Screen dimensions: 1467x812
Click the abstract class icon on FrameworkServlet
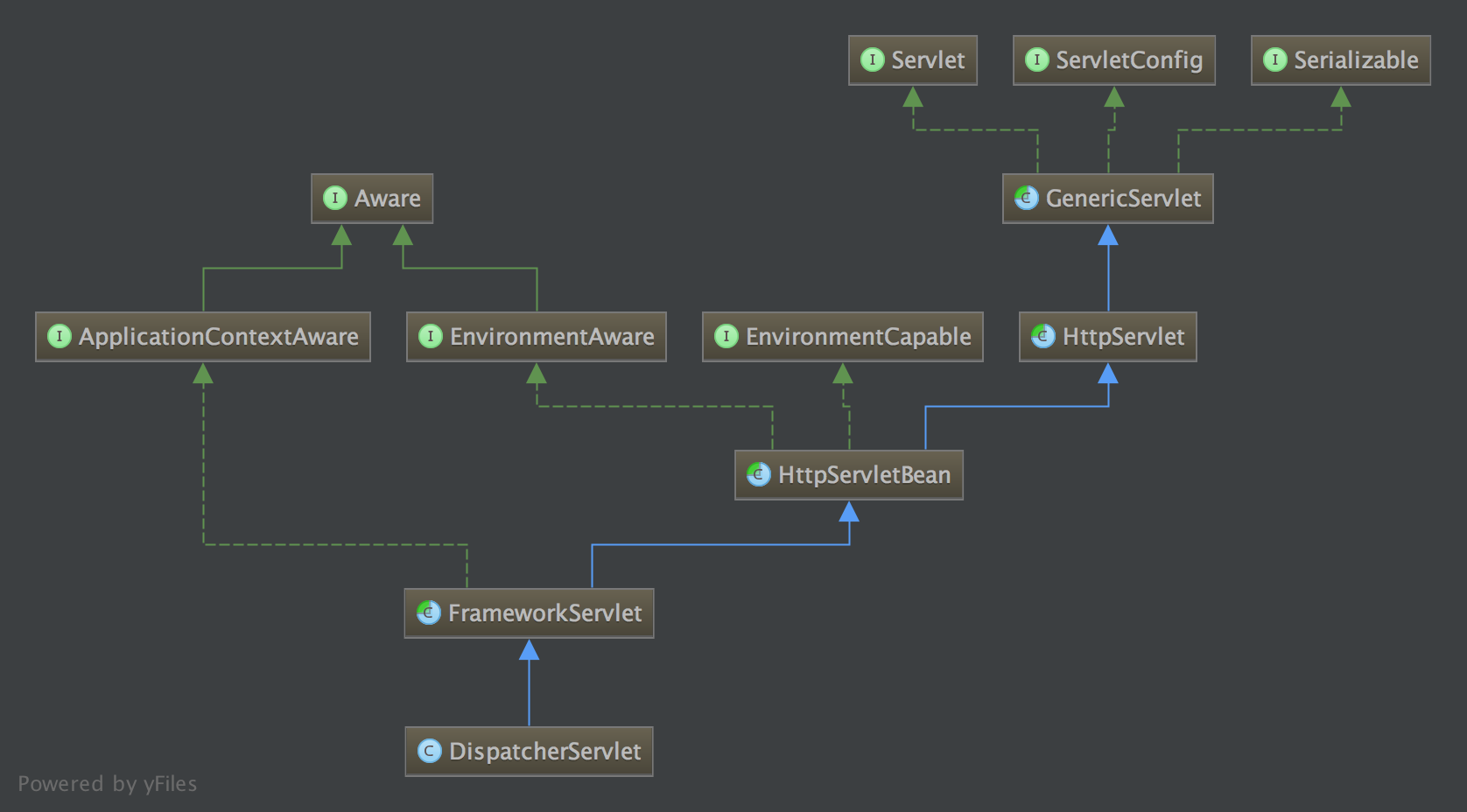pos(428,612)
